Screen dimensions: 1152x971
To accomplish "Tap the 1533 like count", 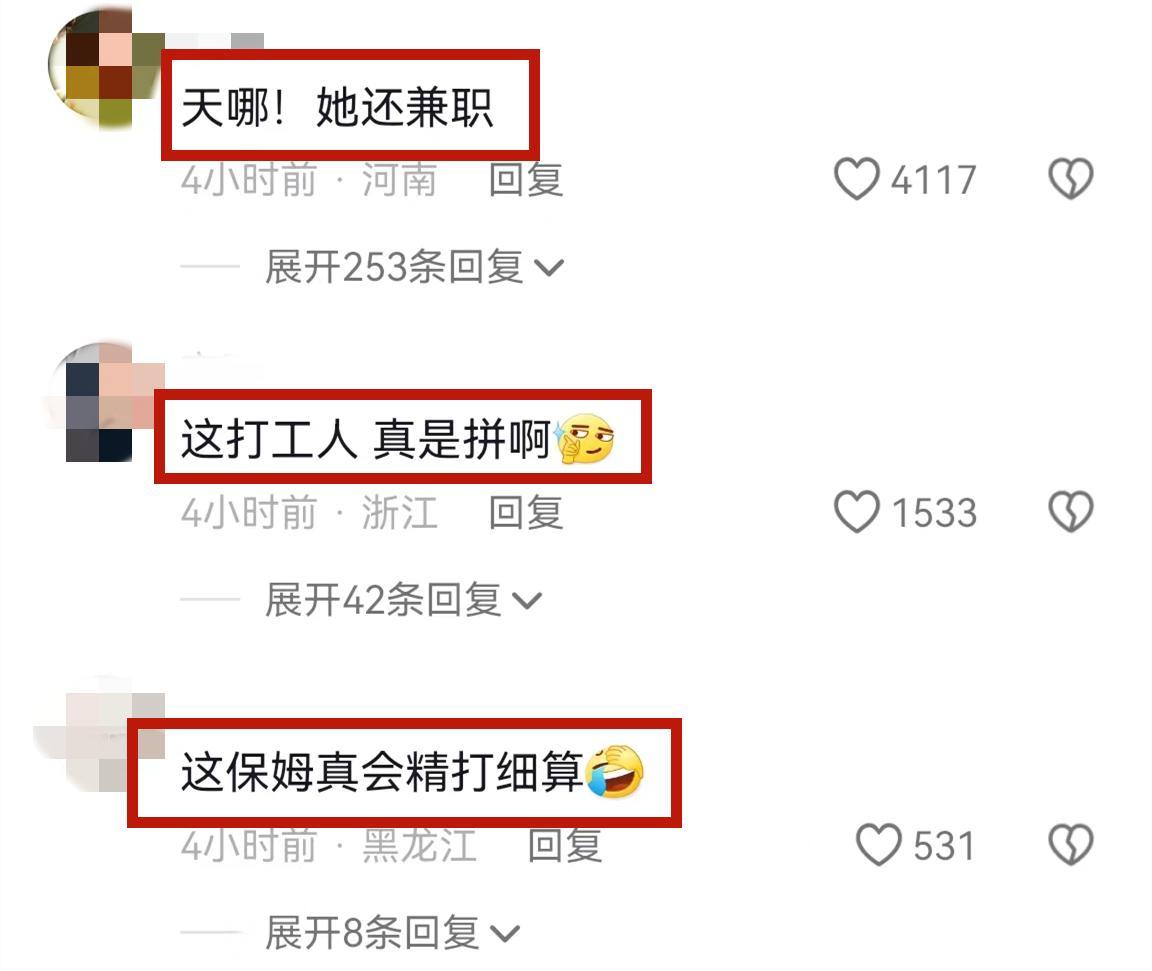I will 934,512.
